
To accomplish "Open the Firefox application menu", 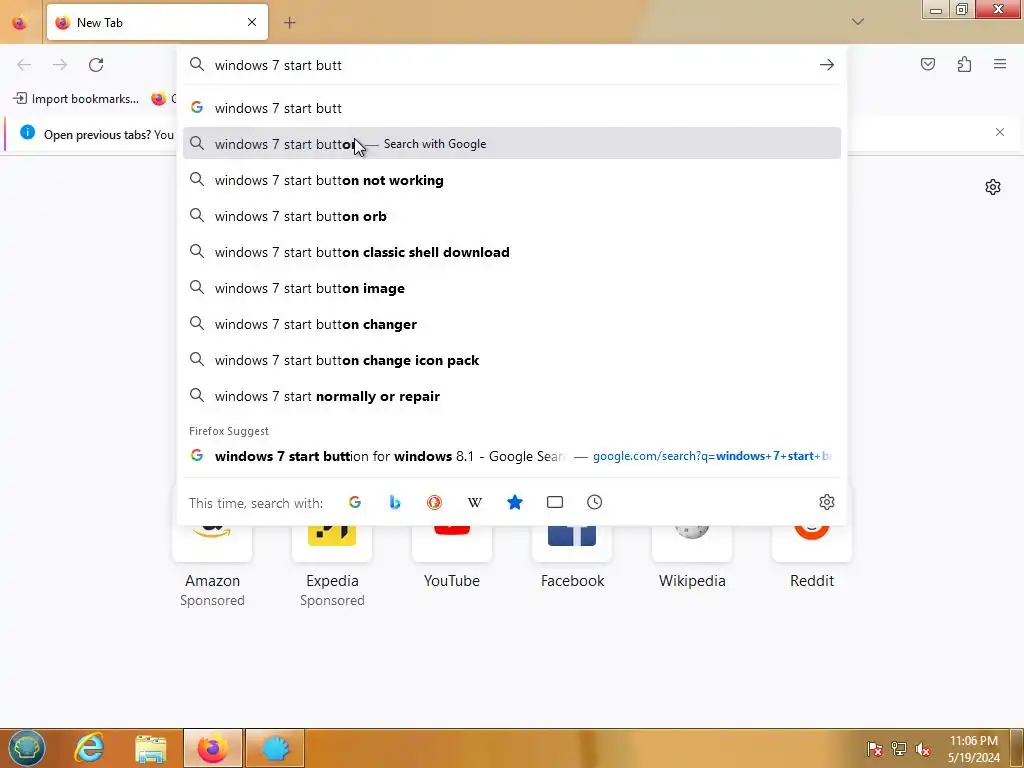I will [1000, 64].
